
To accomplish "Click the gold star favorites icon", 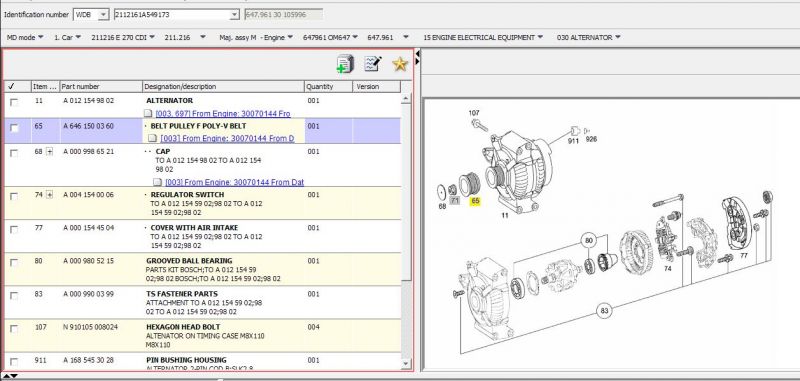I will (400, 64).
